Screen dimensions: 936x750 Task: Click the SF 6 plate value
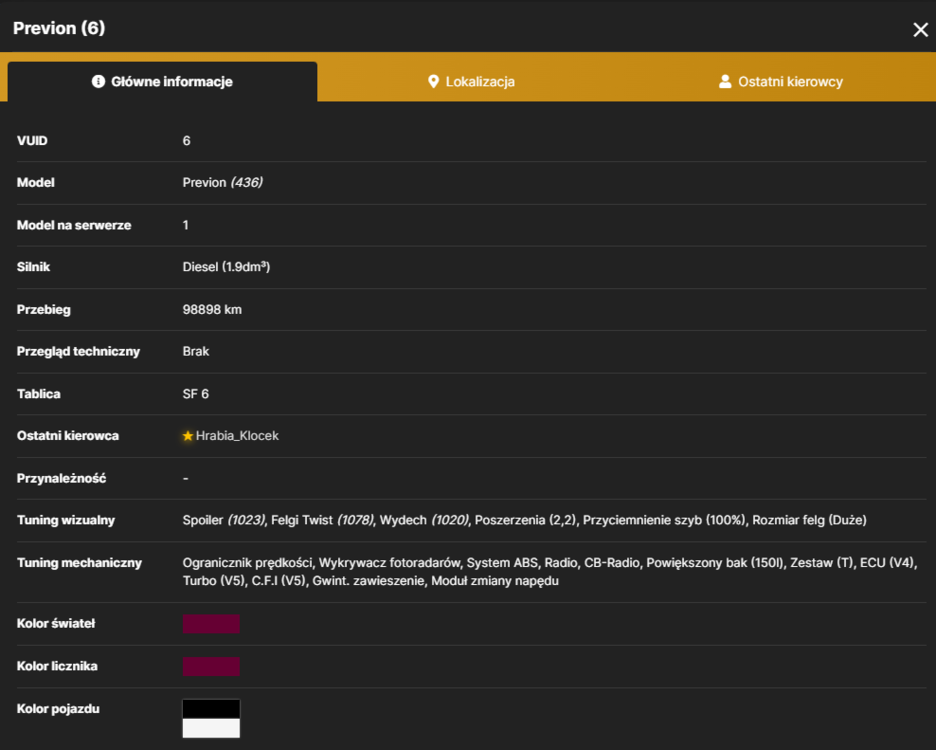196,394
